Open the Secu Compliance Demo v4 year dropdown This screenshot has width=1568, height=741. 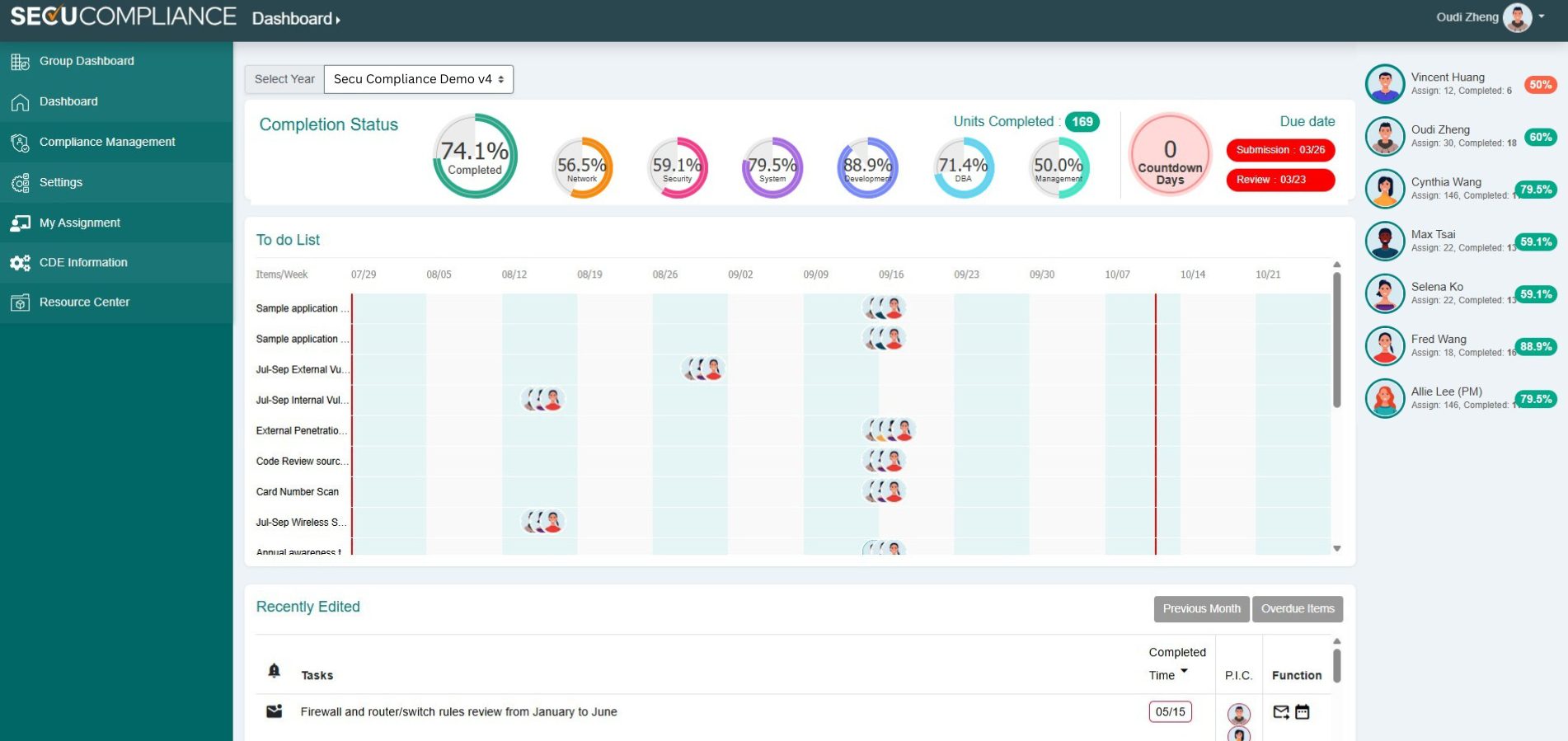pos(419,79)
